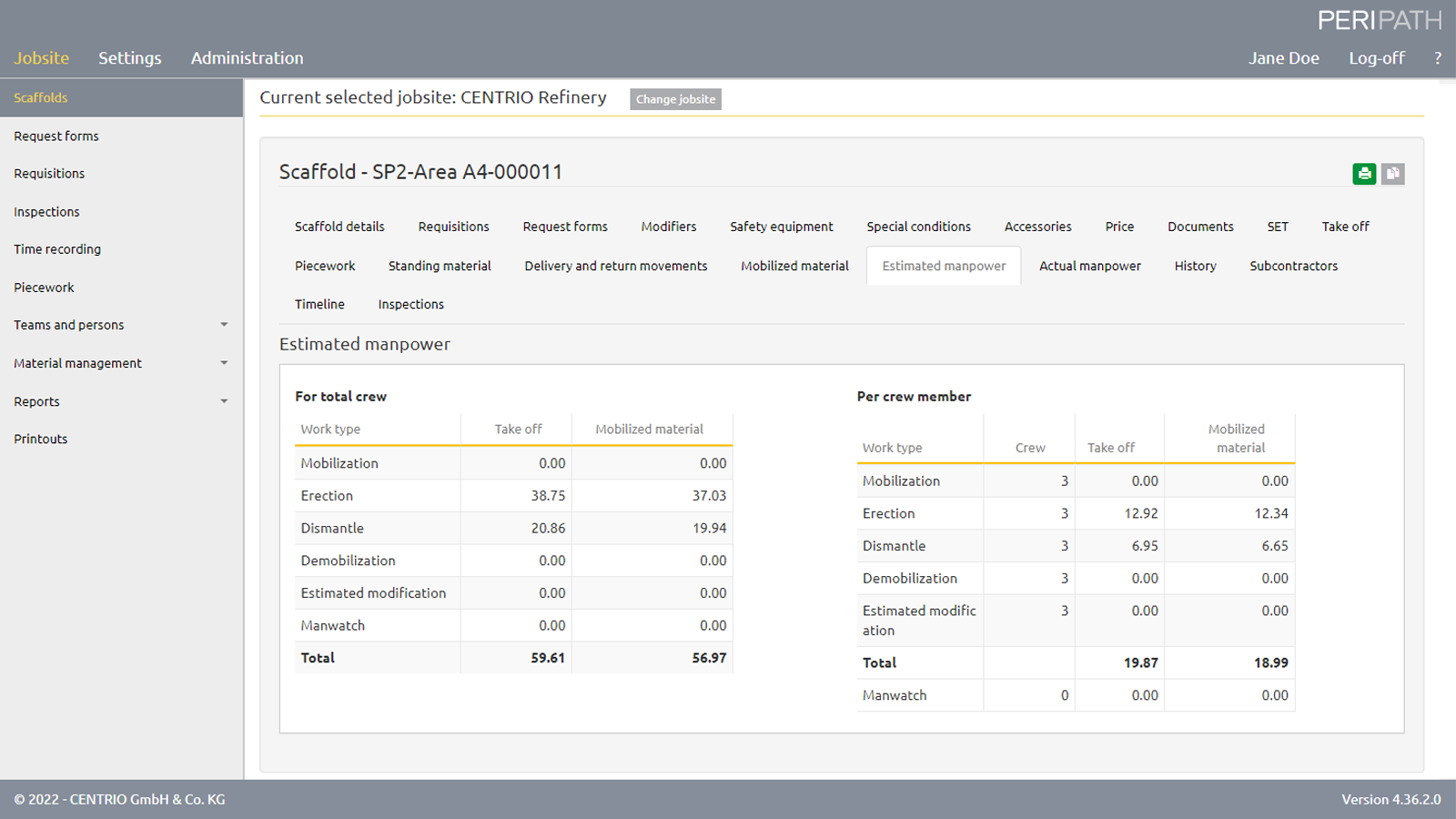Print the scaffold report
The height and width of the screenshot is (819, 1456).
[x=1363, y=173]
